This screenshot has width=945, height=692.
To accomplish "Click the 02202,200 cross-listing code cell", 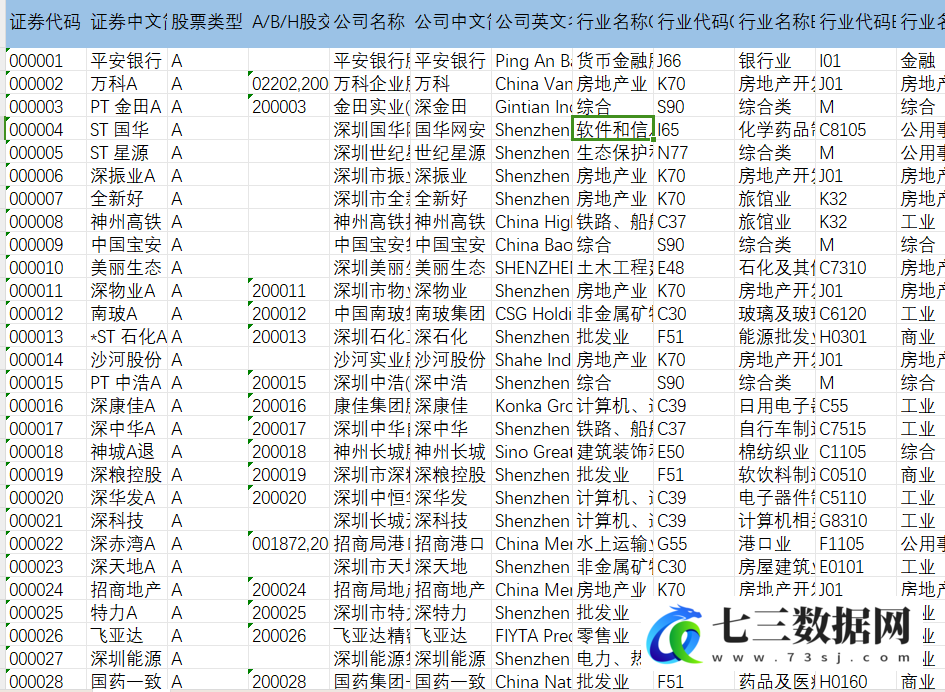I will [289, 84].
